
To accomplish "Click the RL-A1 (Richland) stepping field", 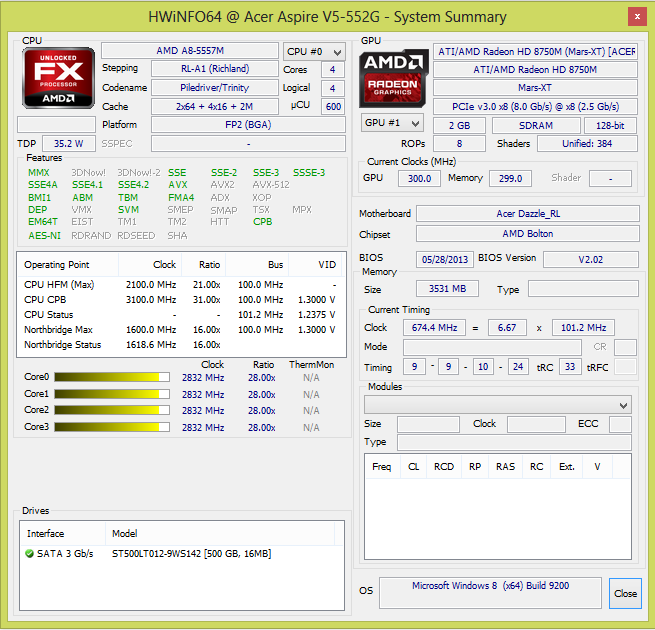I will pyautogui.click(x=215, y=69).
